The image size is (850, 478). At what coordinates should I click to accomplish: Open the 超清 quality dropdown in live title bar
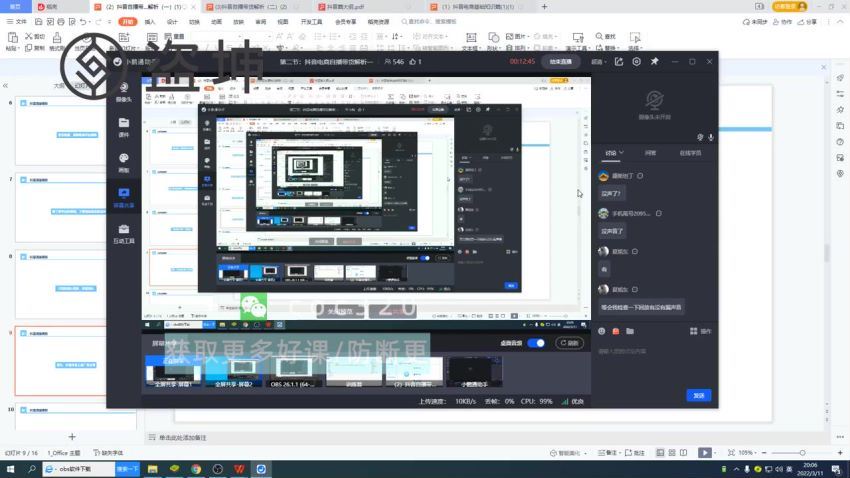tap(598, 62)
